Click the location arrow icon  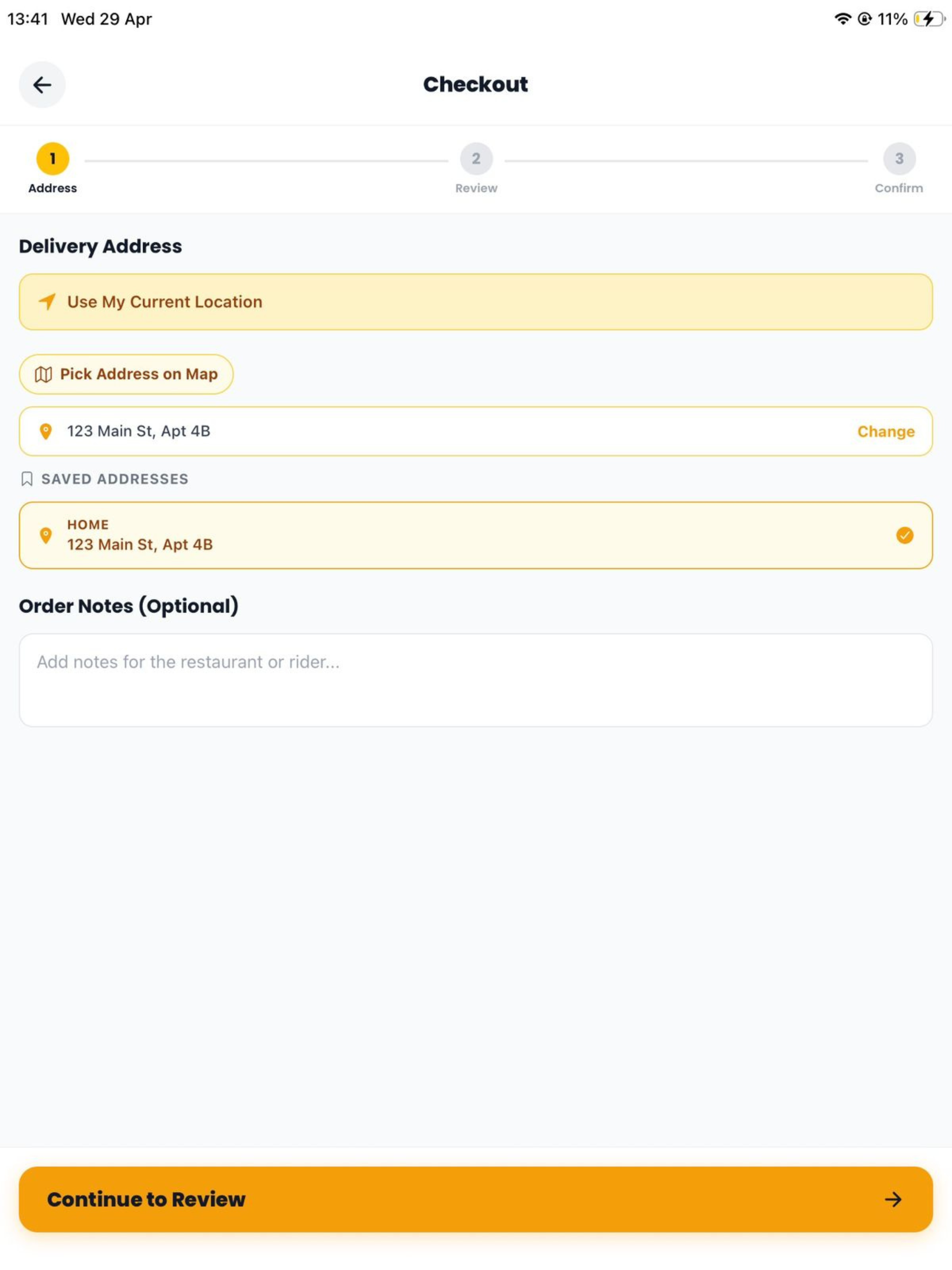(47, 301)
